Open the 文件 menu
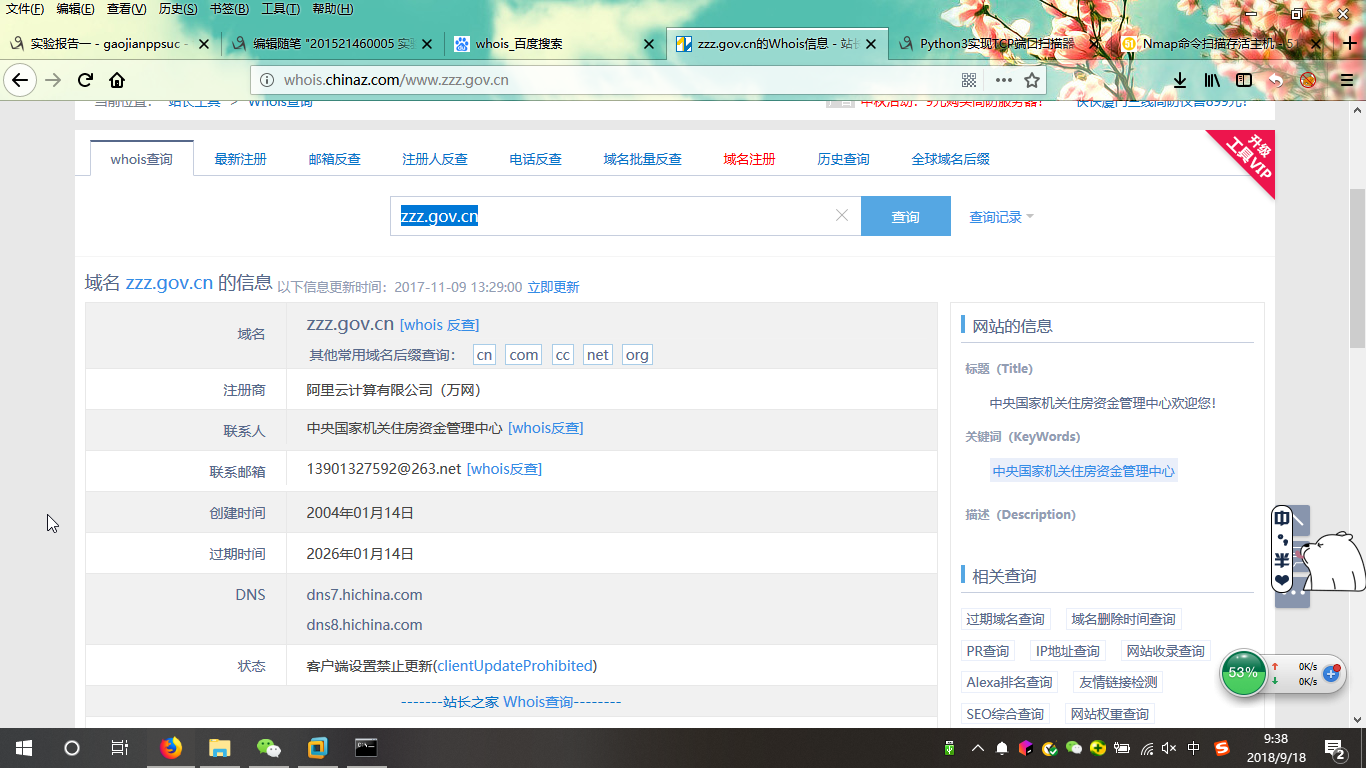 (25, 9)
